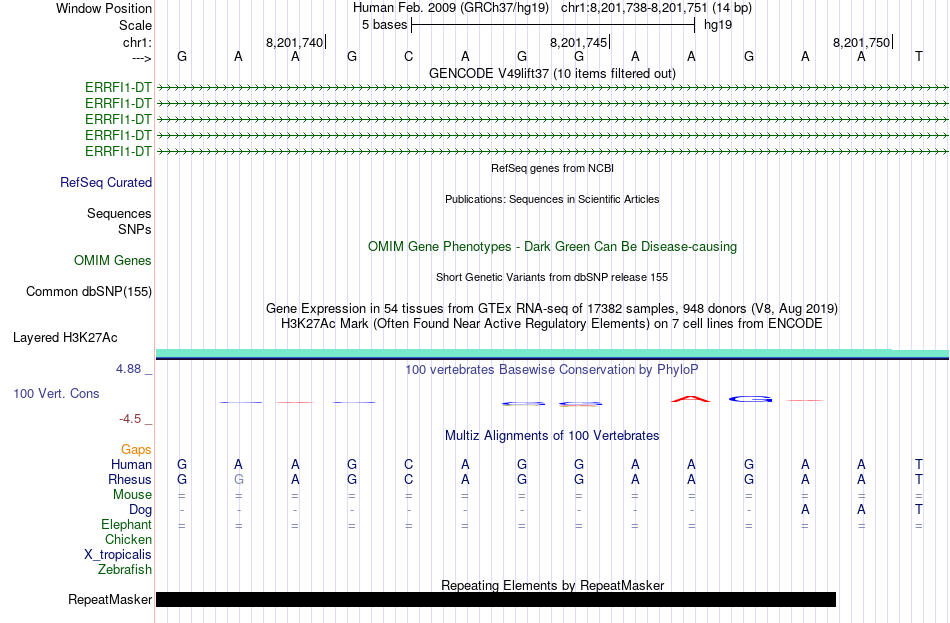Click the Scale track label
The image size is (950, 623).
click(135, 25)
